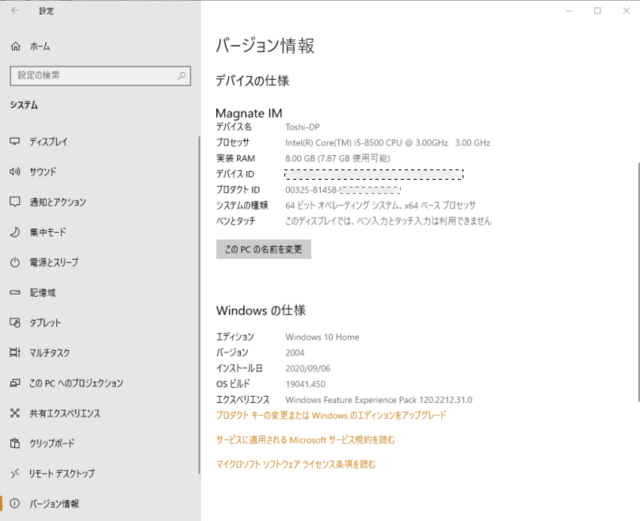The width and height of the screenshot is (640, 521).
Task: Click the Home house icon
Action: (16, 46)
